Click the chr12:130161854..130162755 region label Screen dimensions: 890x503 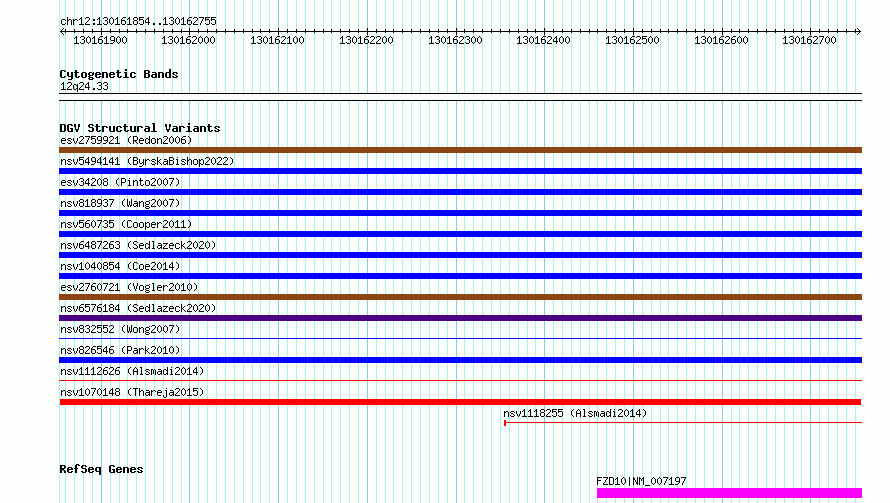tap(138, 22)
